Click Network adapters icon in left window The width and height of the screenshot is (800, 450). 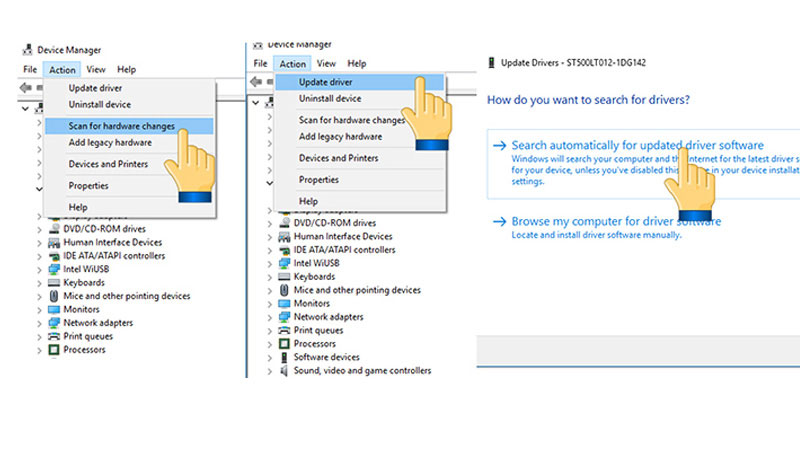click(54, 323)
